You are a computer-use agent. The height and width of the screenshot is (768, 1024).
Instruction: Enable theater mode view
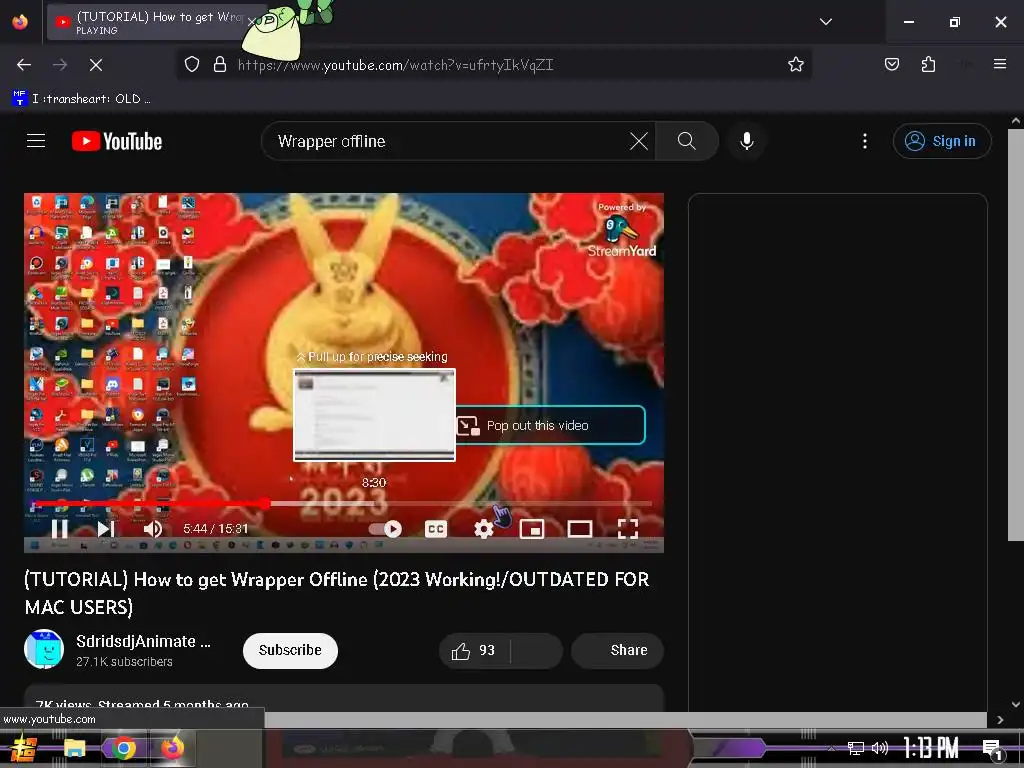tap(579, 528)
